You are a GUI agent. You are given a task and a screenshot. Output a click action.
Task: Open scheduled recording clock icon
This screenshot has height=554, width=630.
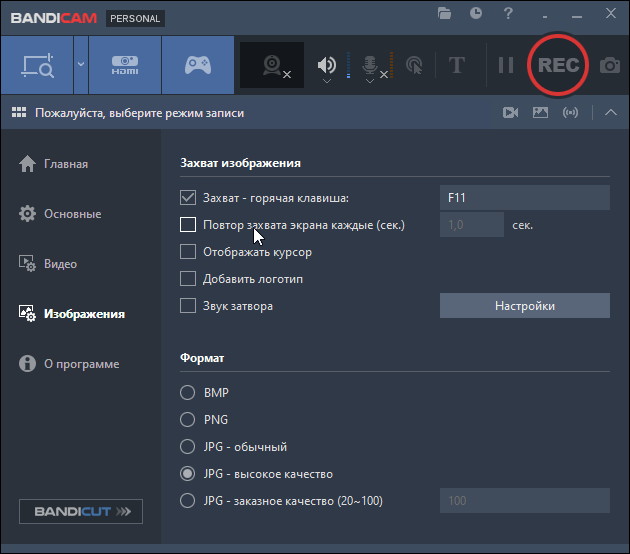click(476, 13)
